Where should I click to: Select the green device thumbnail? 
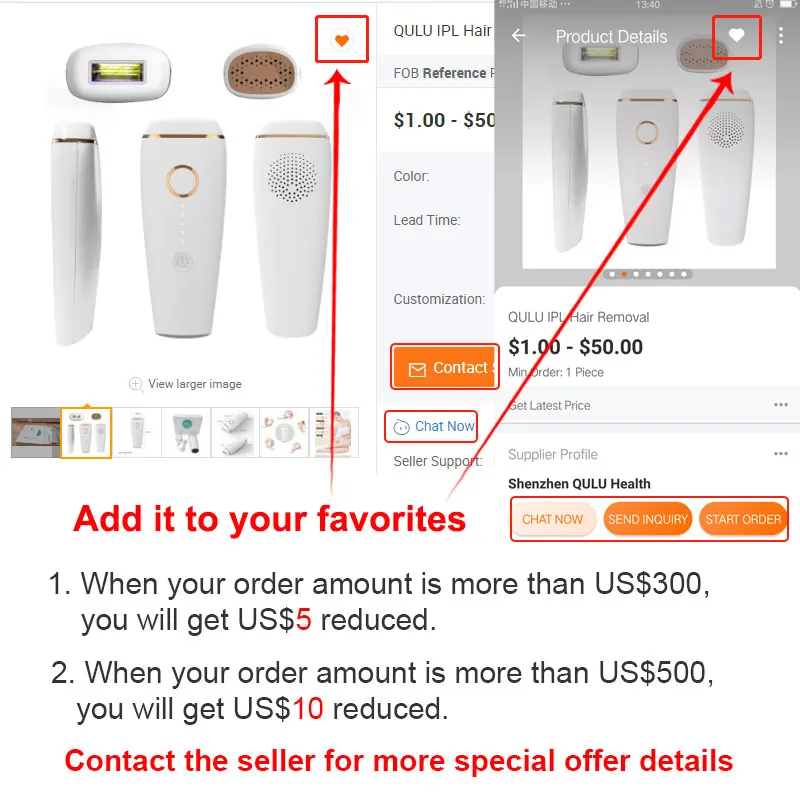[x=186, y=432]
